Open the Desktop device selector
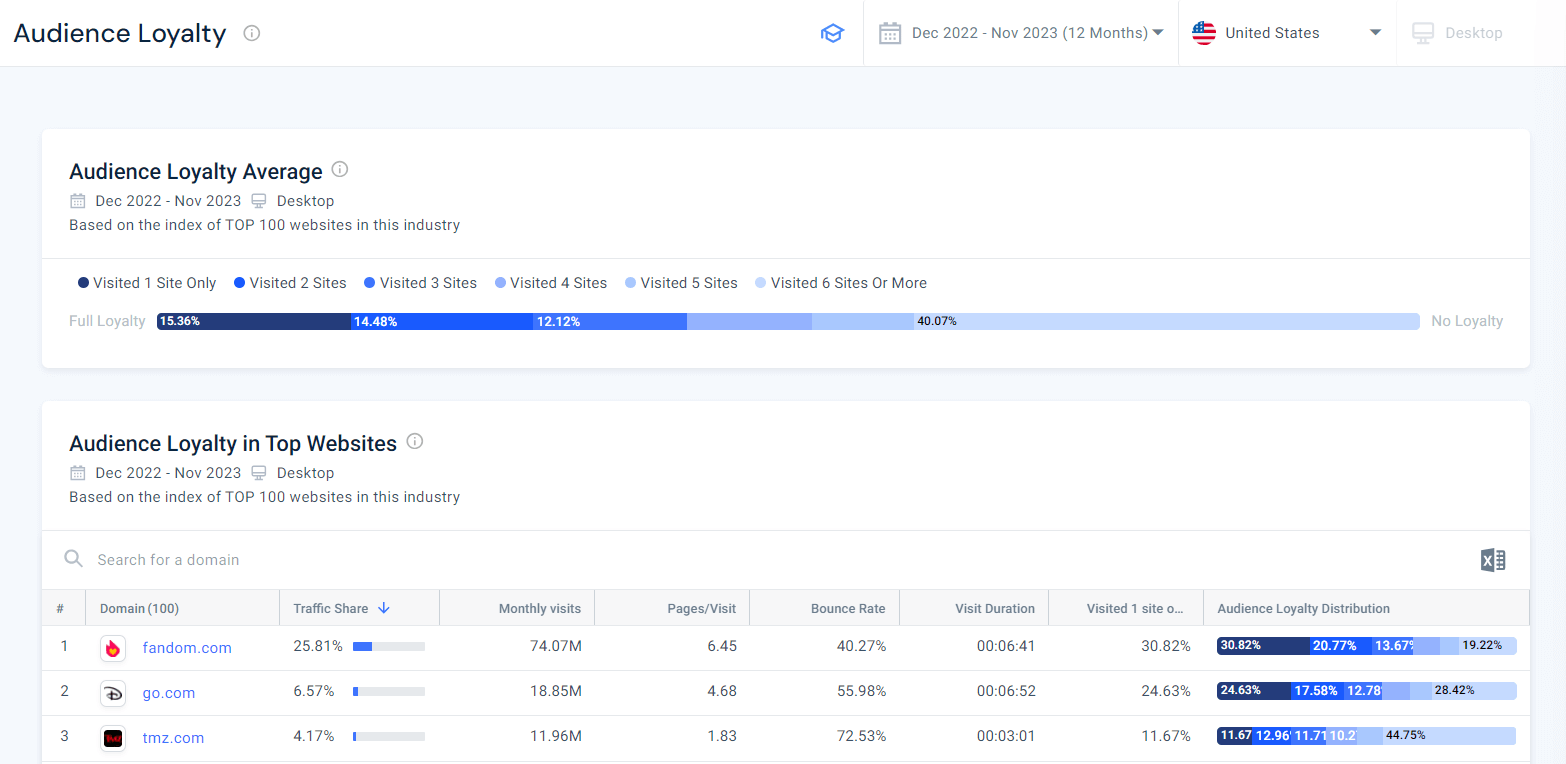Screen dimensions: 1566x764 pyautogui.click(x=1458, y=33)
